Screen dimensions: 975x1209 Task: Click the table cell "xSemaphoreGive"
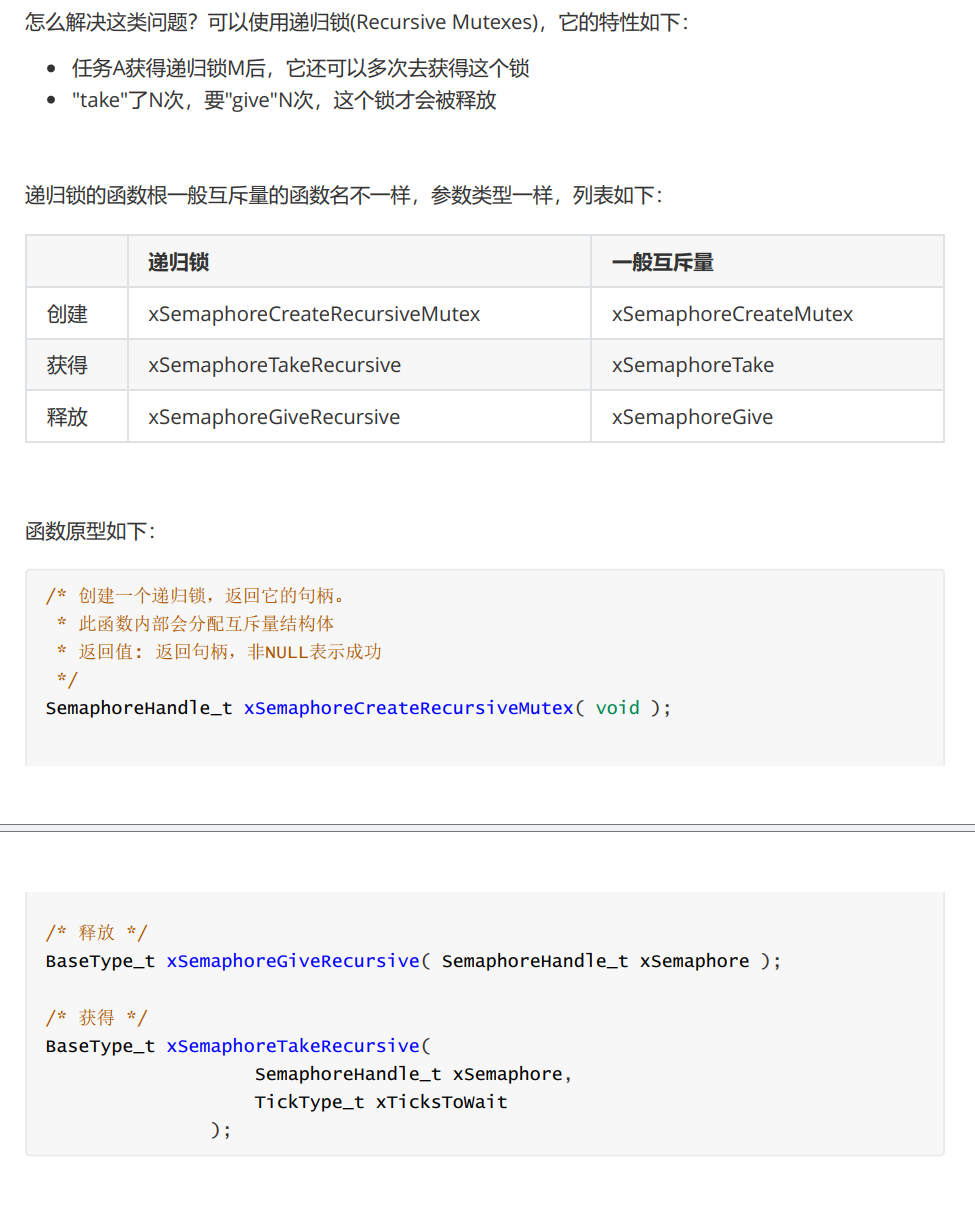tap(767, 416)
